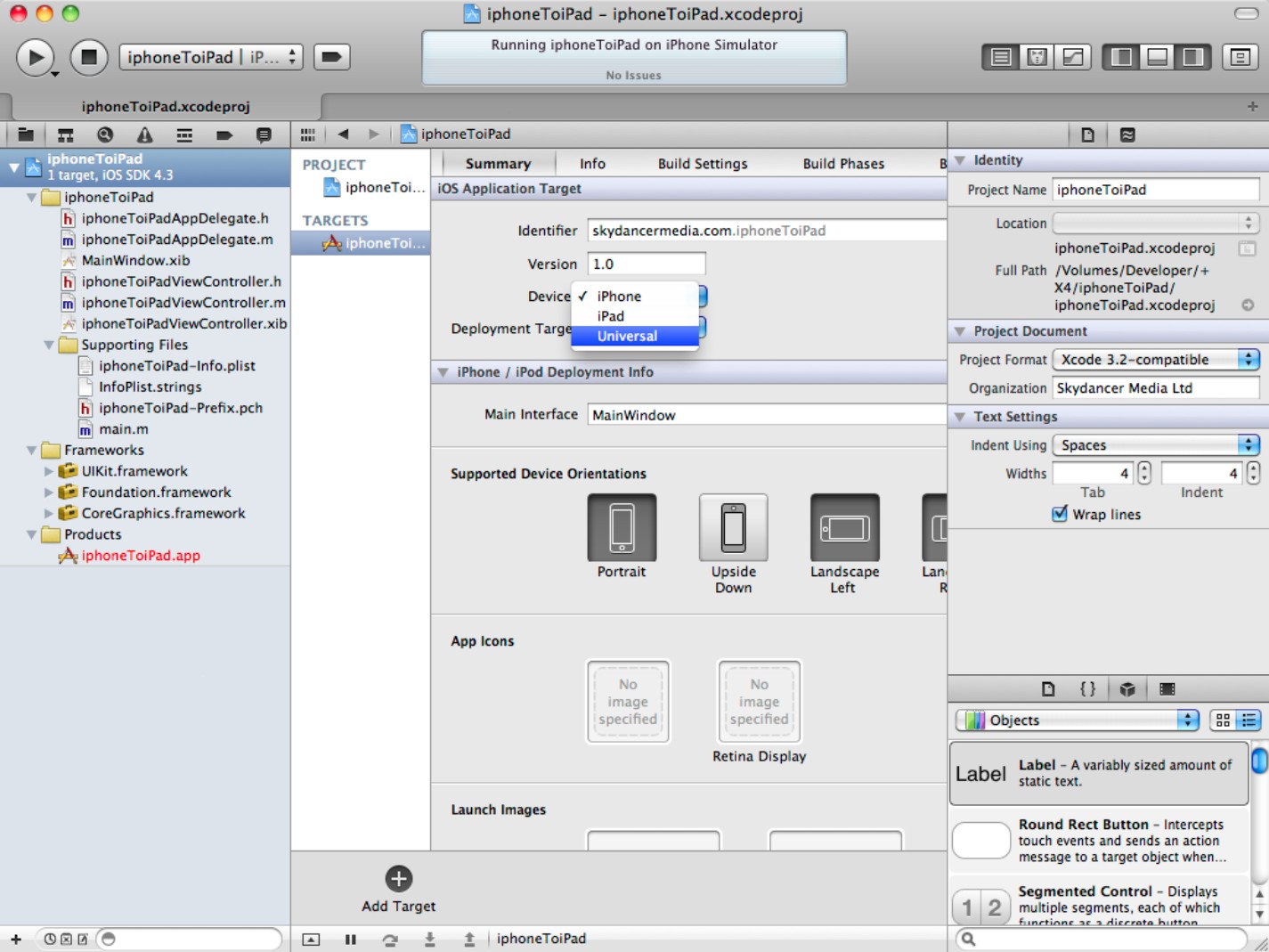
Task: Toggle Upside Down orientation
Action: click(x=733, y=527)
